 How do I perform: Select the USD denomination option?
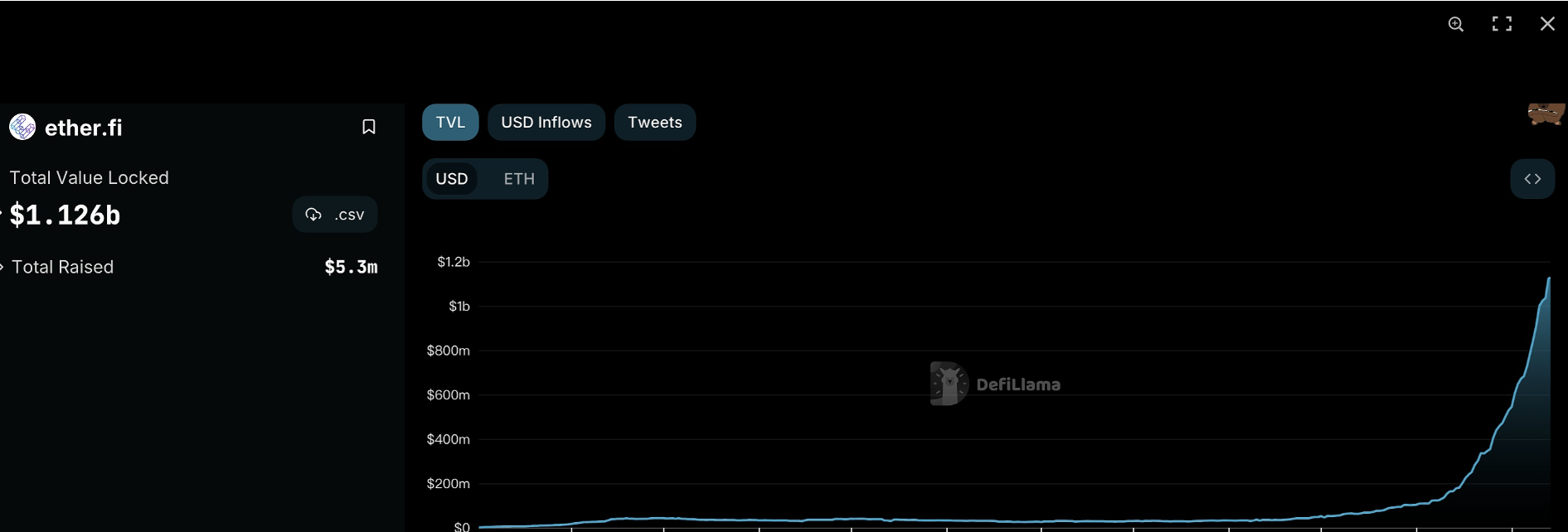click(452, 179)
